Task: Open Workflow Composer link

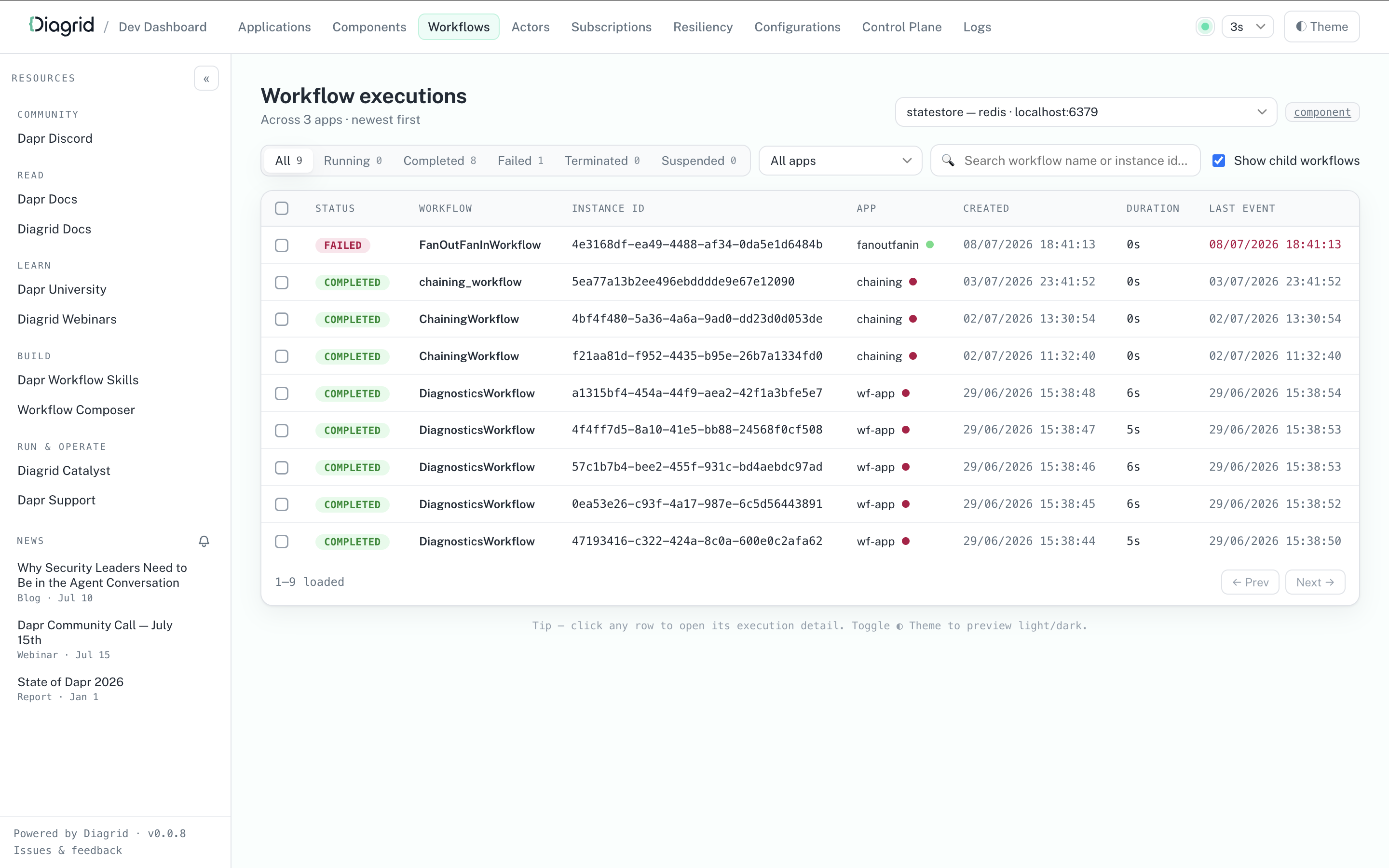Action: 76,410
